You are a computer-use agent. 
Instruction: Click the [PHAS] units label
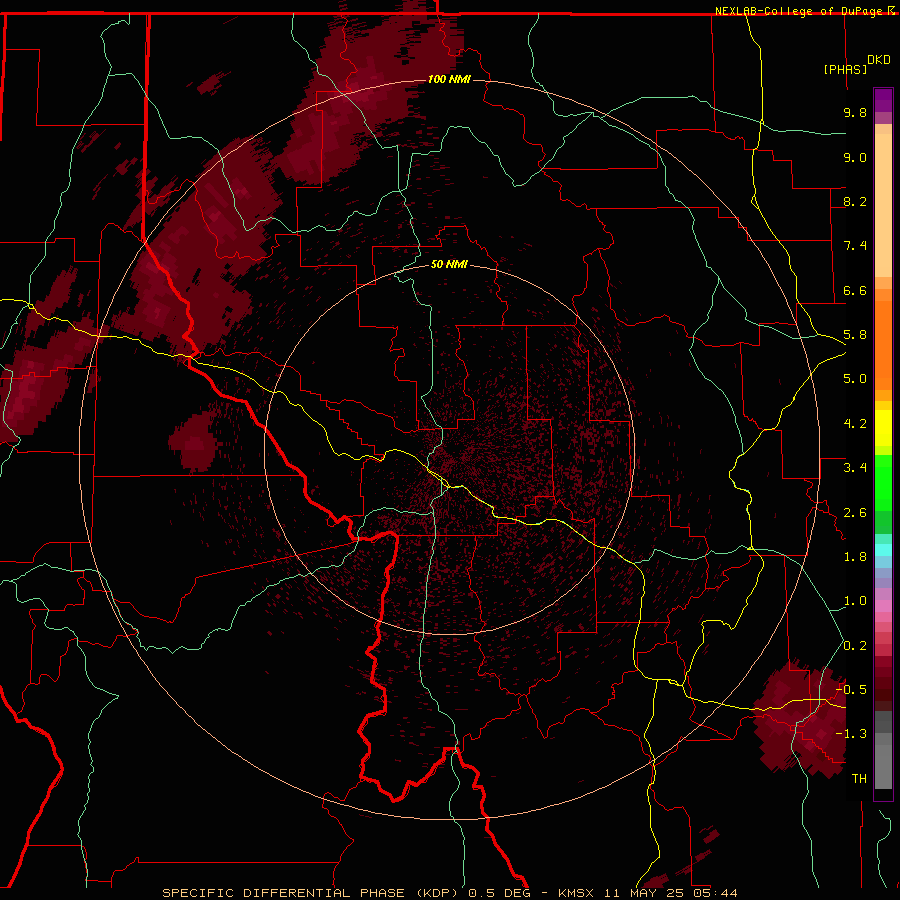845,69
